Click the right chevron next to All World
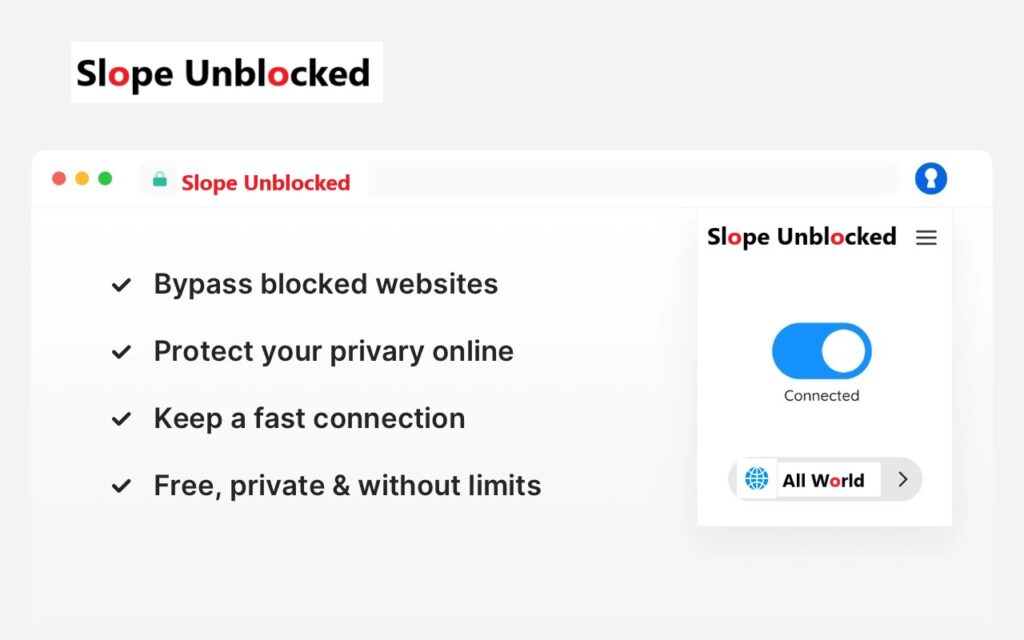This screenshot has height=640, width=1024. (x=902, y=479)
